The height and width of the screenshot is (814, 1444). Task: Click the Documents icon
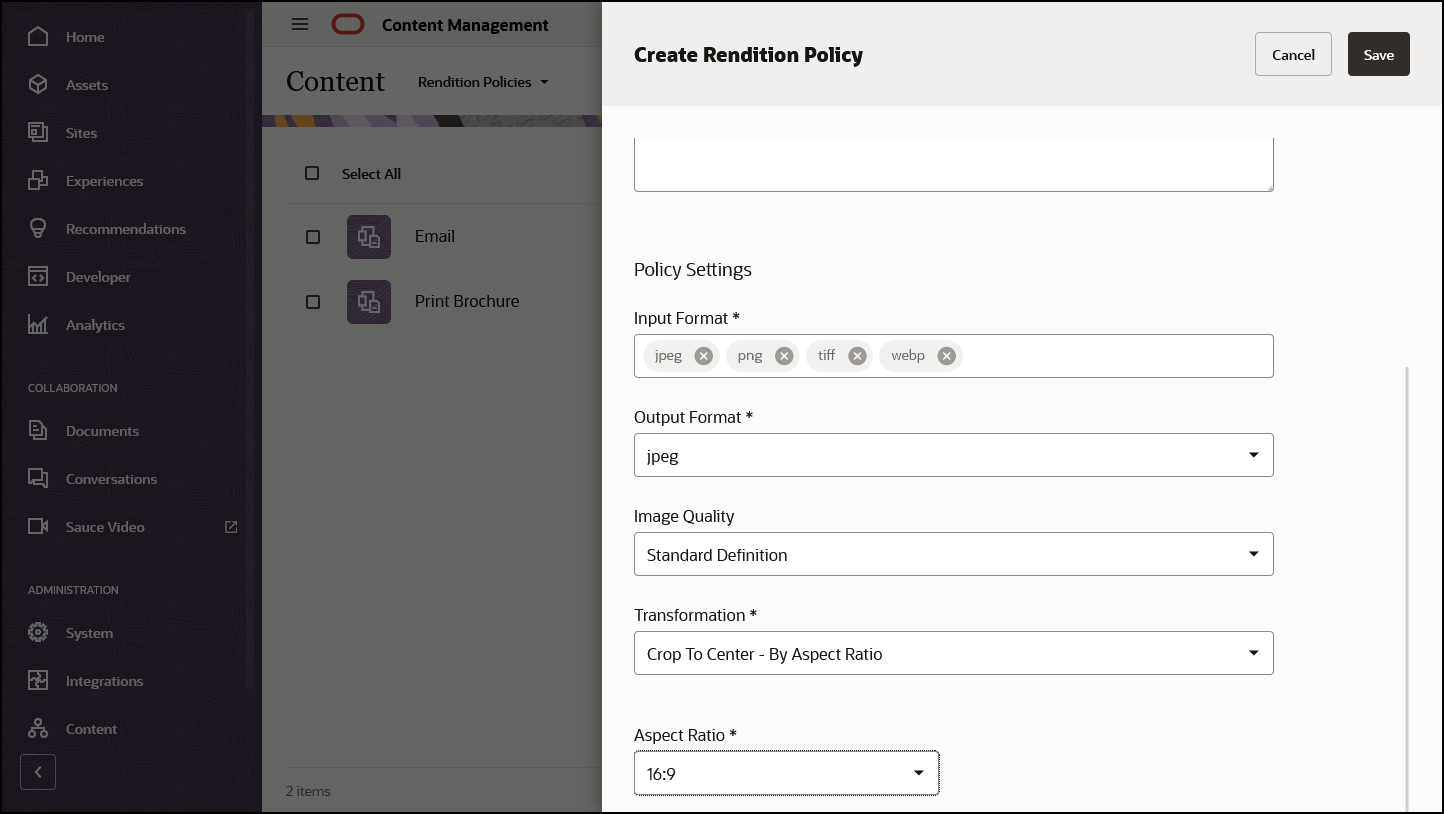38,431
